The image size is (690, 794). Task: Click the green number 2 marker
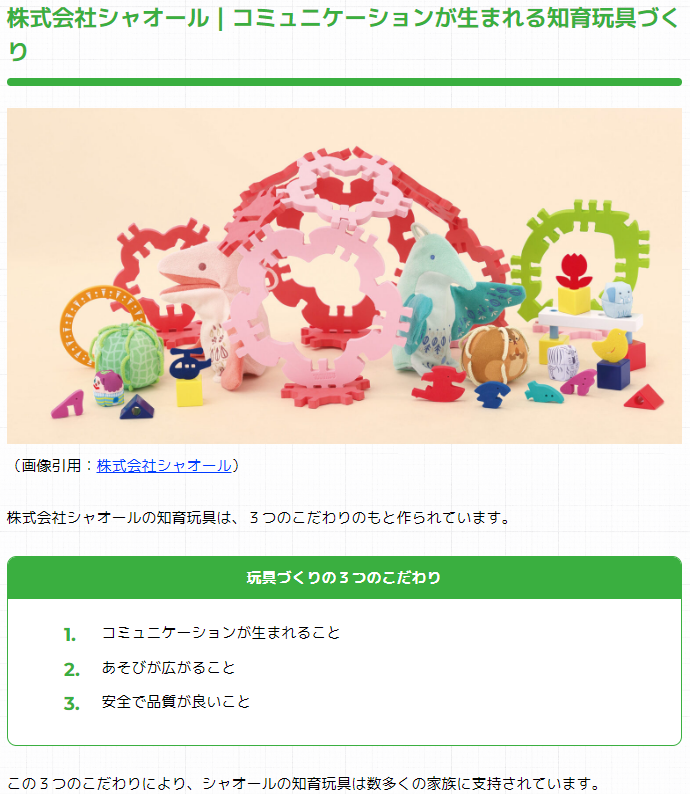click(71, 669)
